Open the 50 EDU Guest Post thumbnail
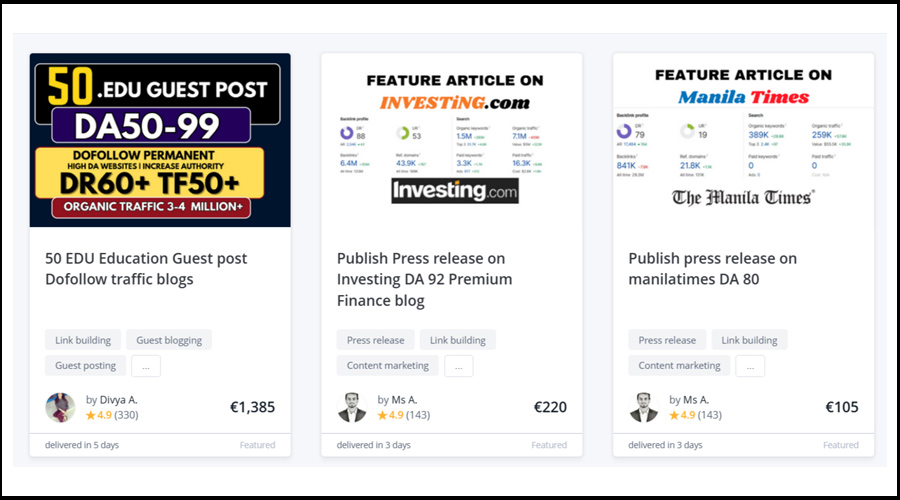 tap(160, 140)
